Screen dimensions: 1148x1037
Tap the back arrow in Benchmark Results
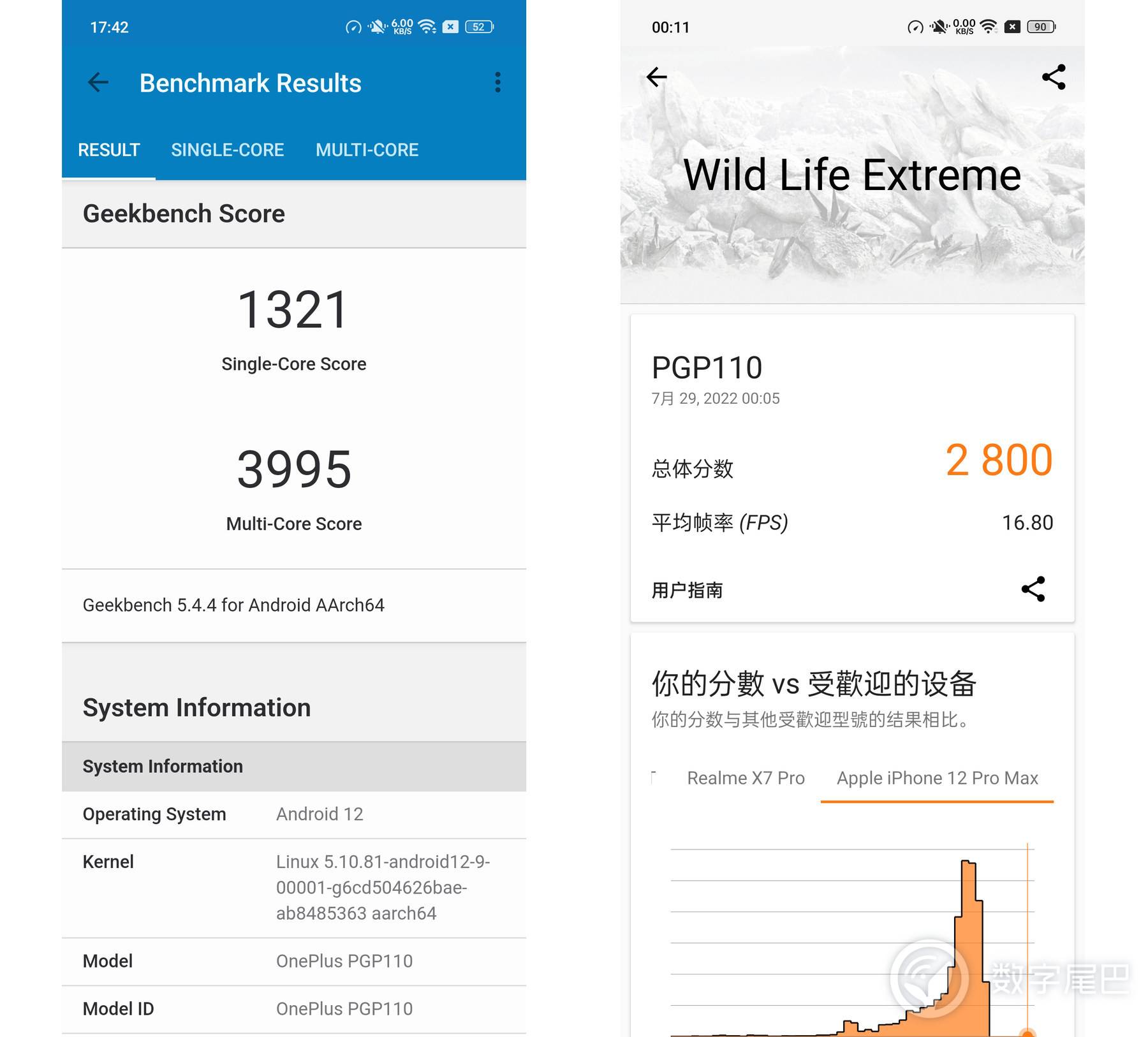click(x=98, y=82)
